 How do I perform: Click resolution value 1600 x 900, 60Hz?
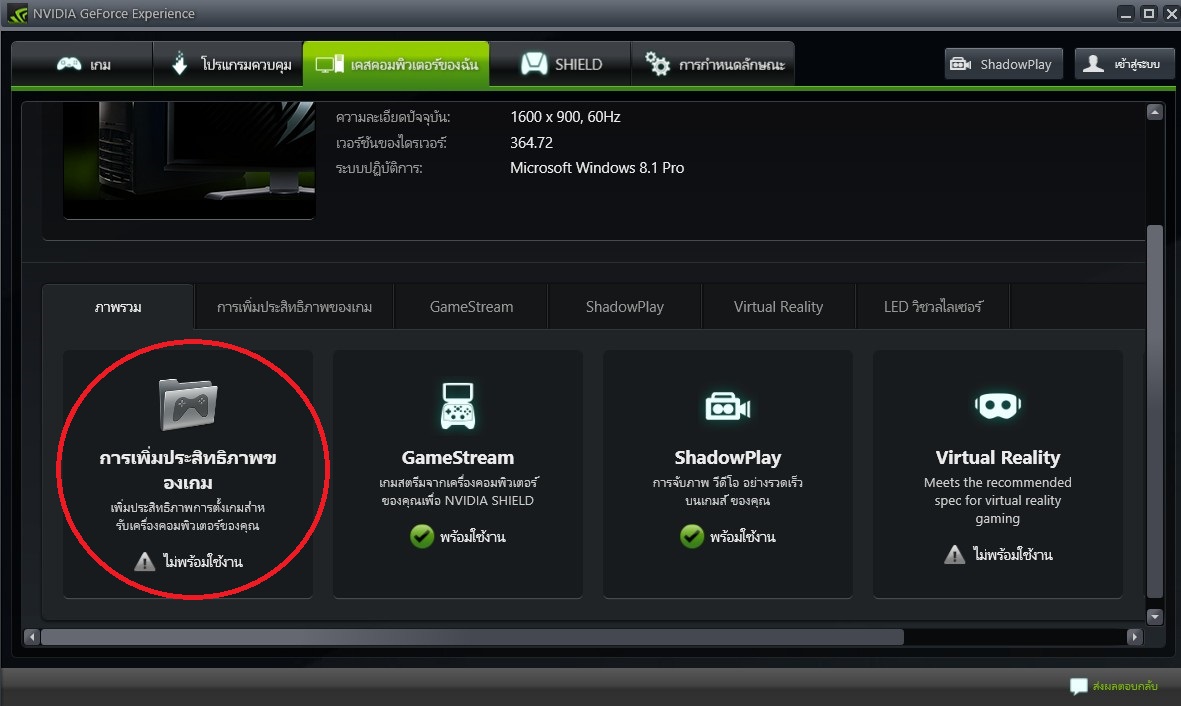click(x=565, y=117)
